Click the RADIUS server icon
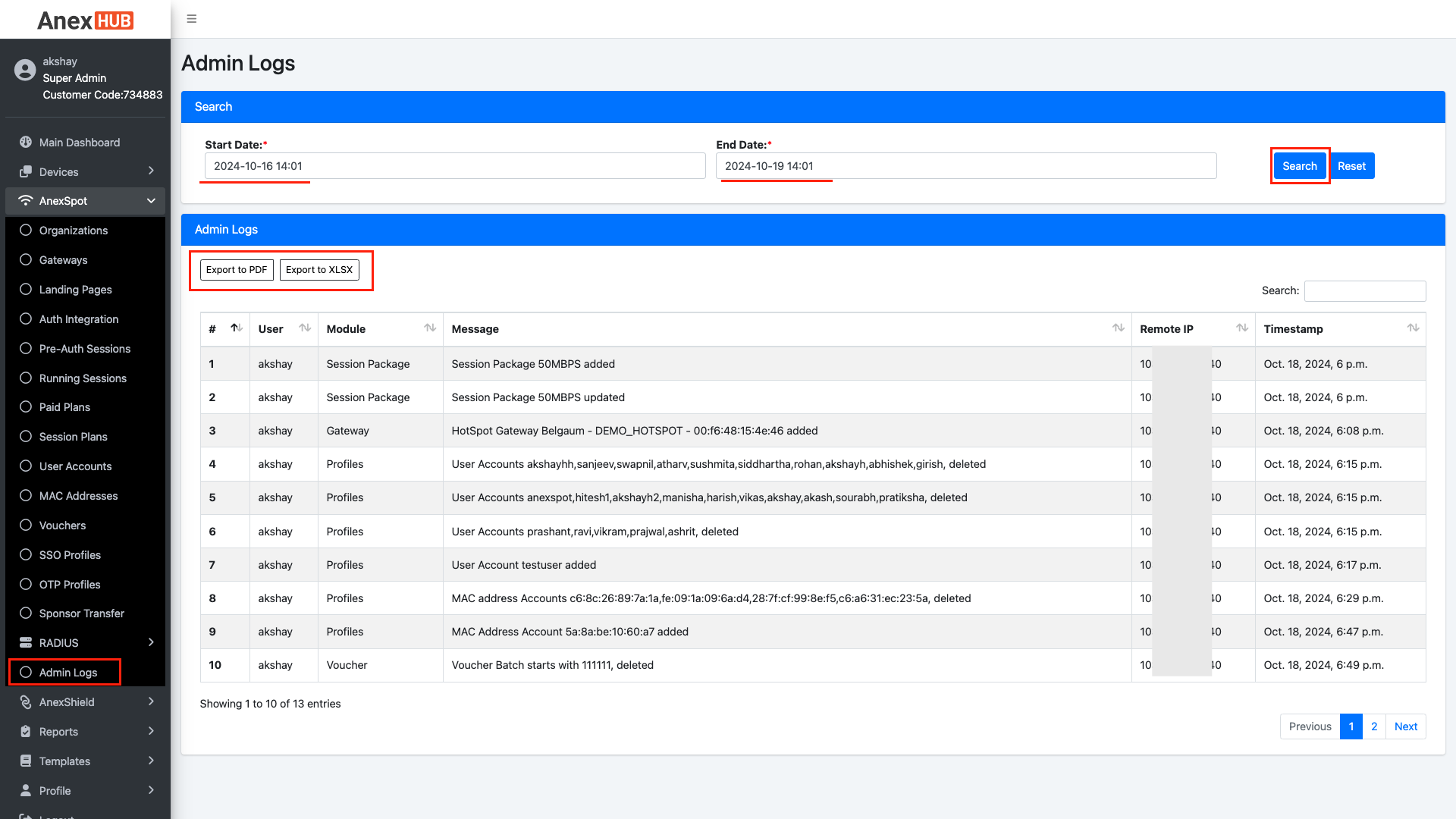Screen dimensions: 1456x819 tap(26, 643)
